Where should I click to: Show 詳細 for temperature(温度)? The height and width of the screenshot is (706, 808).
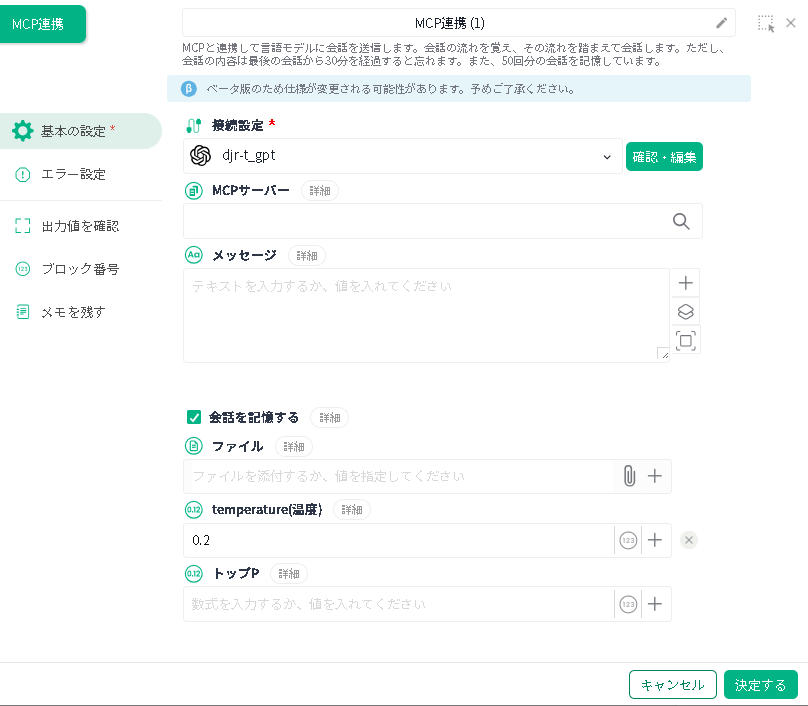[352, 509]
